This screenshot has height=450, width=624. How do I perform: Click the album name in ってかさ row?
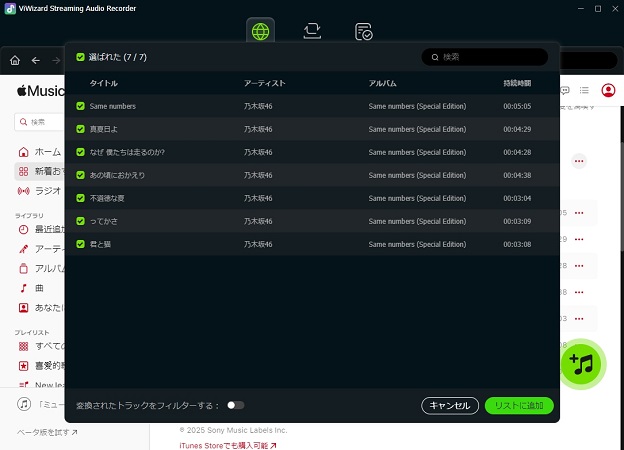417,221
